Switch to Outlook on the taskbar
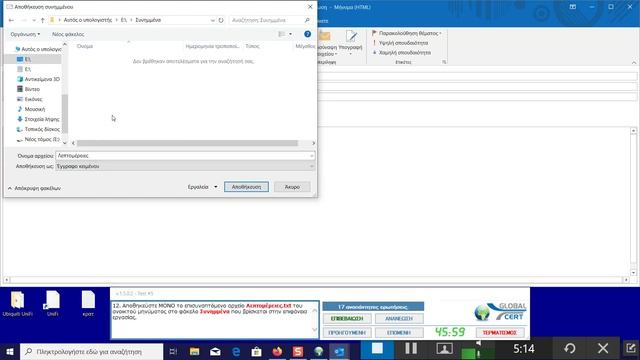Viewport: 640px width, 360px height. (x=339, y=351)
